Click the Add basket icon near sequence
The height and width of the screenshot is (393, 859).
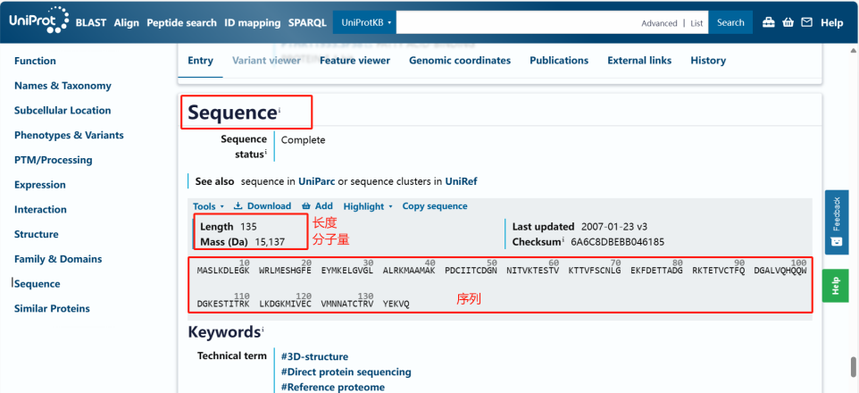[306, 206]
